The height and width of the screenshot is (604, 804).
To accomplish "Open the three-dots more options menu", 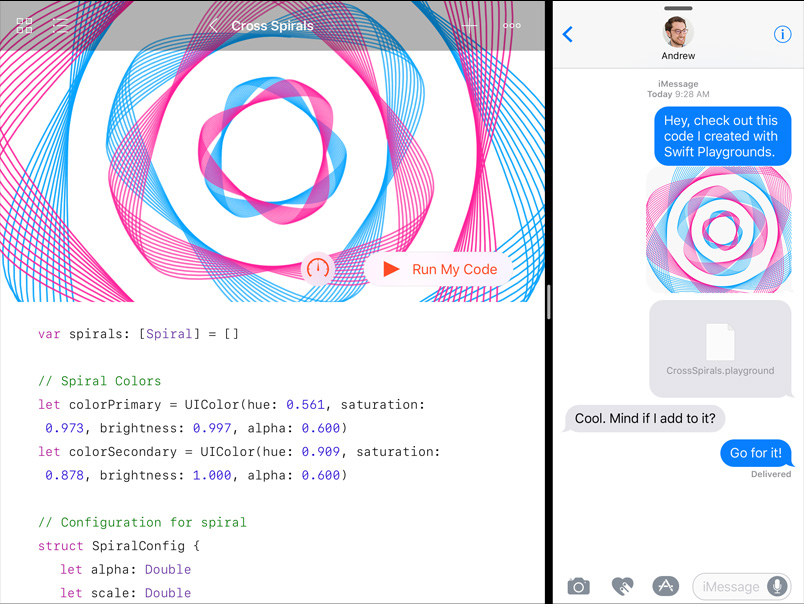I will 511,26.
